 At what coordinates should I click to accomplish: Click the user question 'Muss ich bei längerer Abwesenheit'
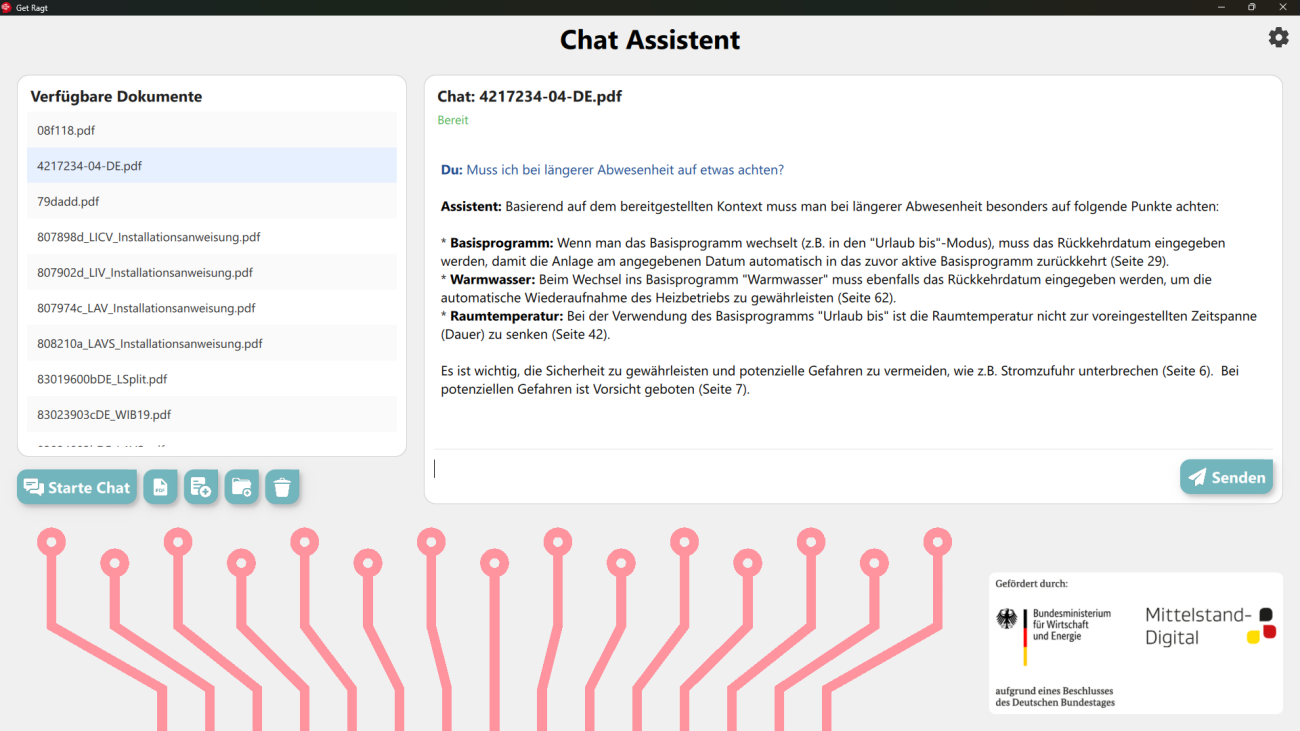[612, 170]
